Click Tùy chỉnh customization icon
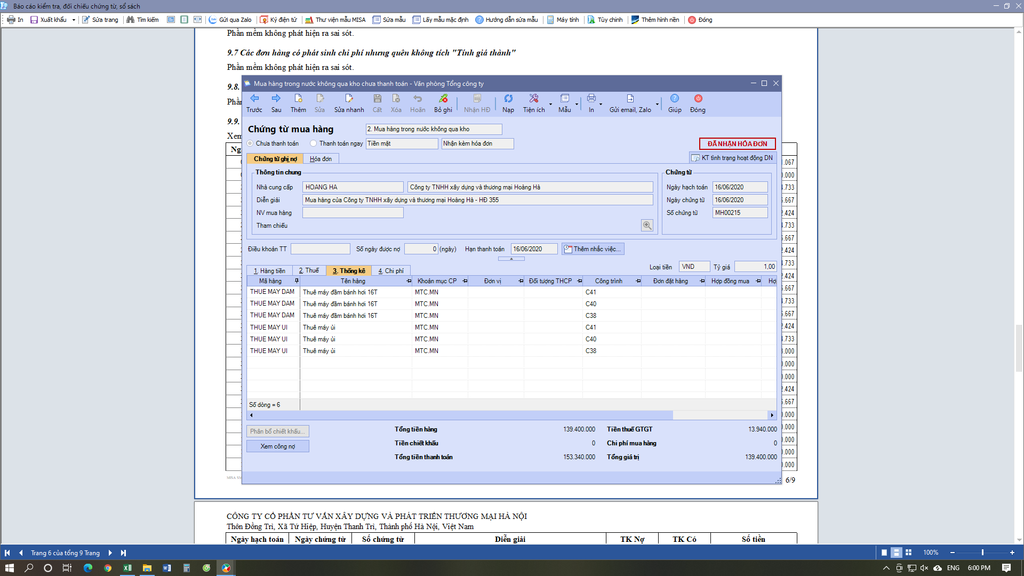The image size is (1024, 576). click(605, 20)
